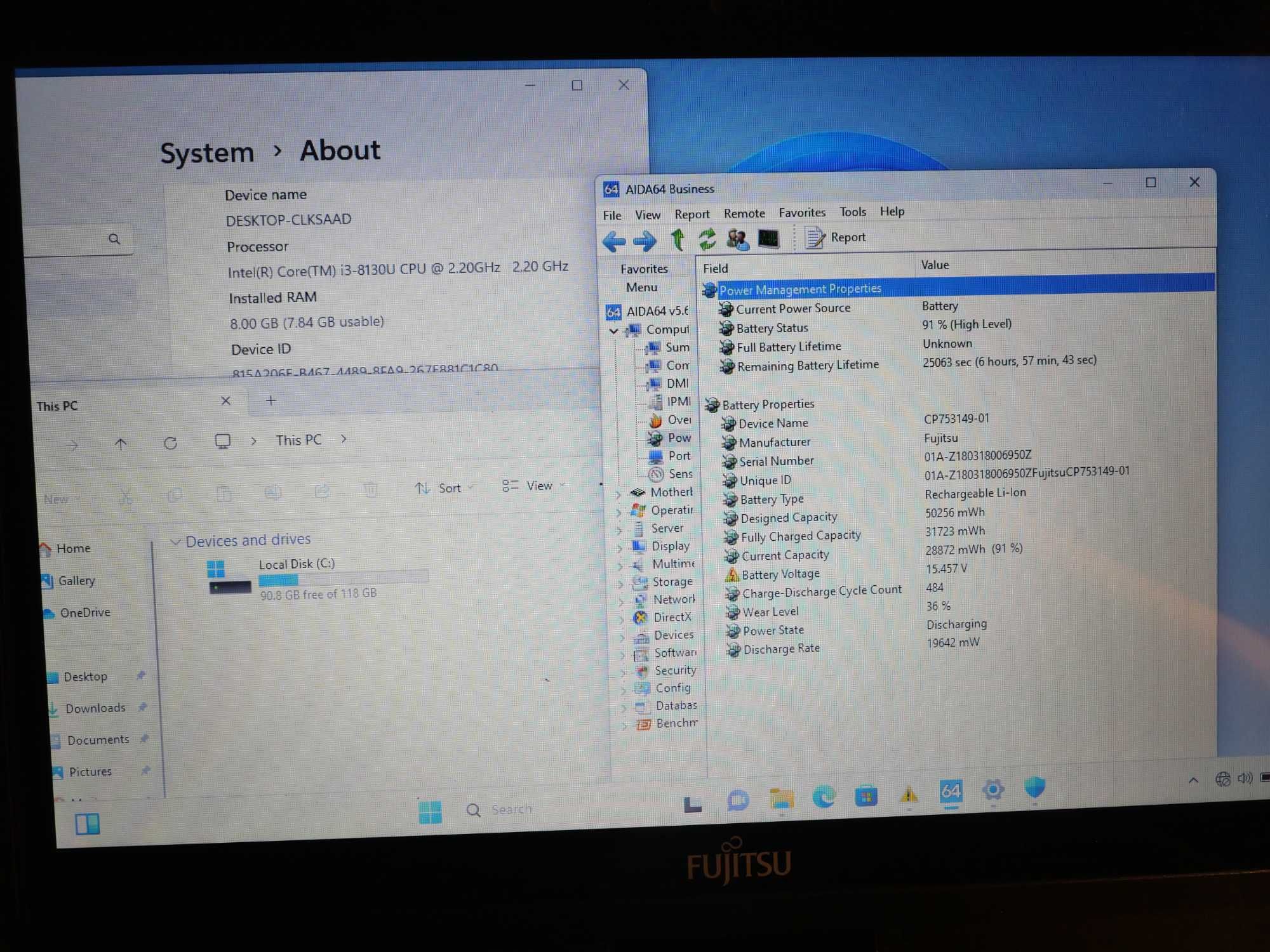This screenshot has width=1270, height=952.
Task: Select the Charge-Discharge Cycle Count row
Action: (835, 590)
